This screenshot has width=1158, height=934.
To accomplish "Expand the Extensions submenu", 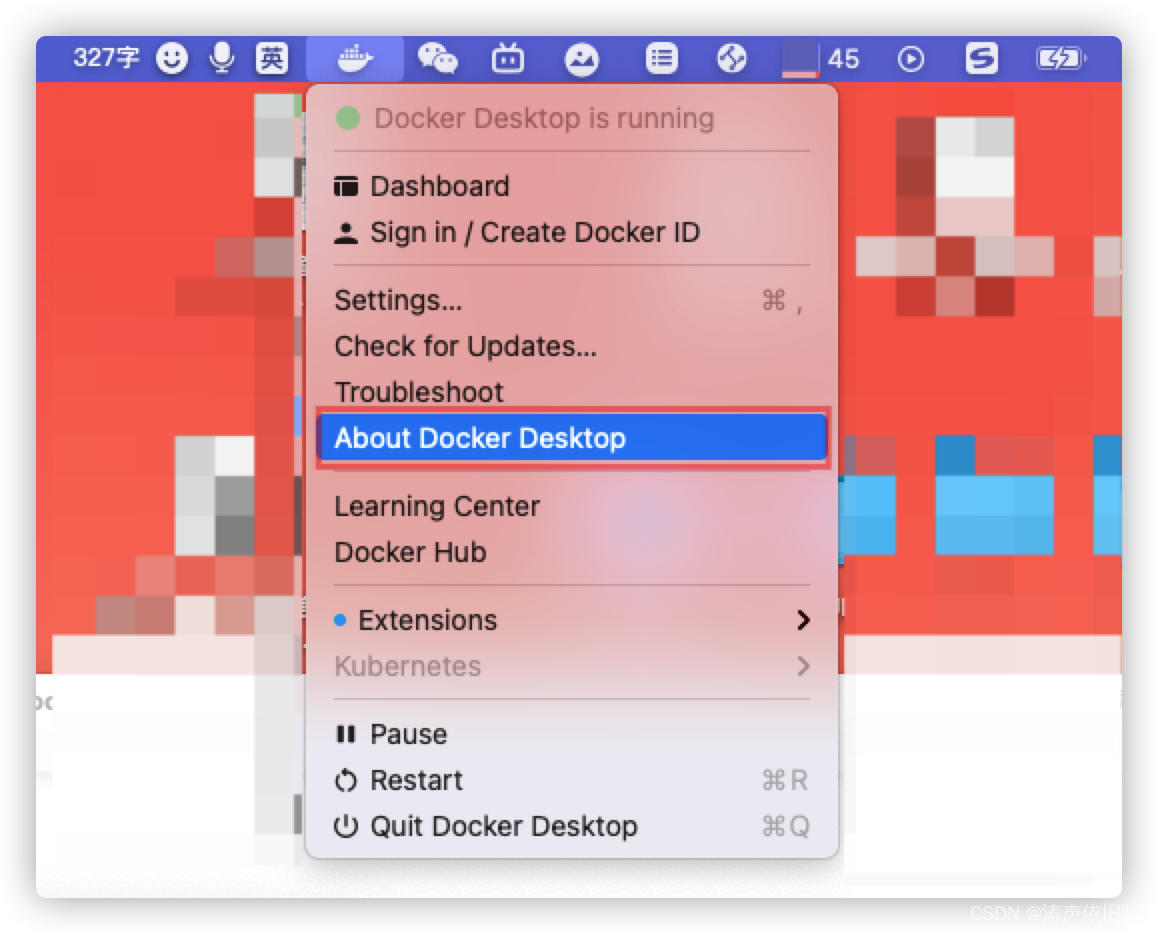I will pos(572,620).
